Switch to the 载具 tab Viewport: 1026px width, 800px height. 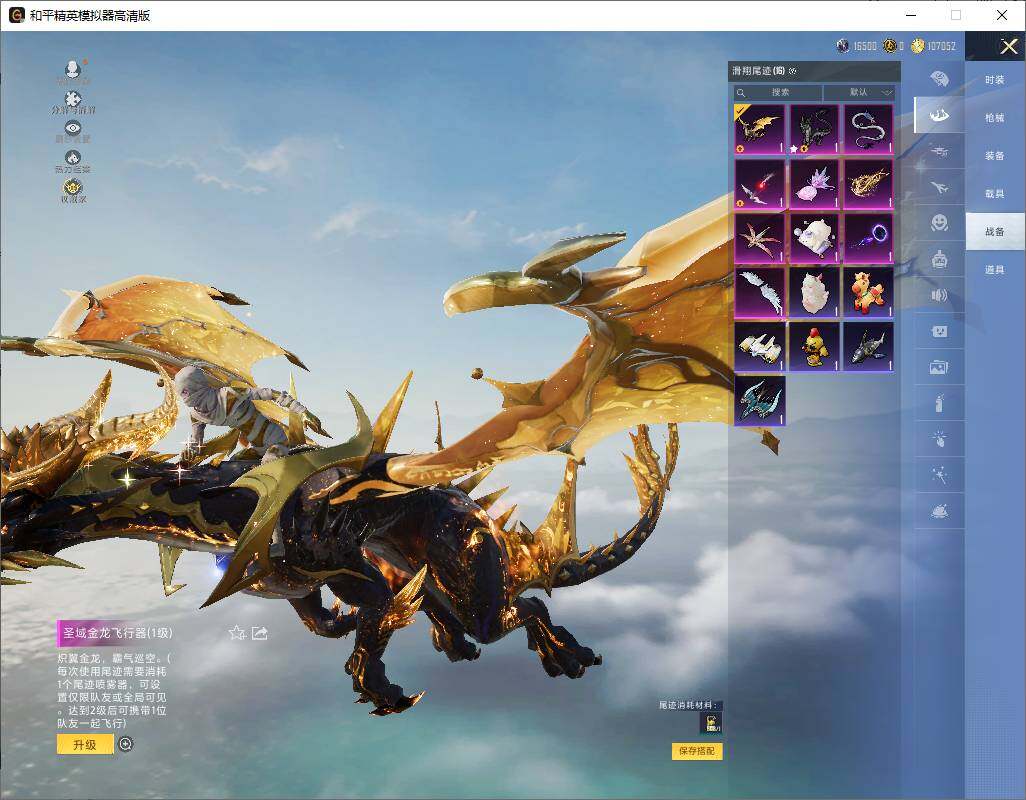click(x=995, y=194)
